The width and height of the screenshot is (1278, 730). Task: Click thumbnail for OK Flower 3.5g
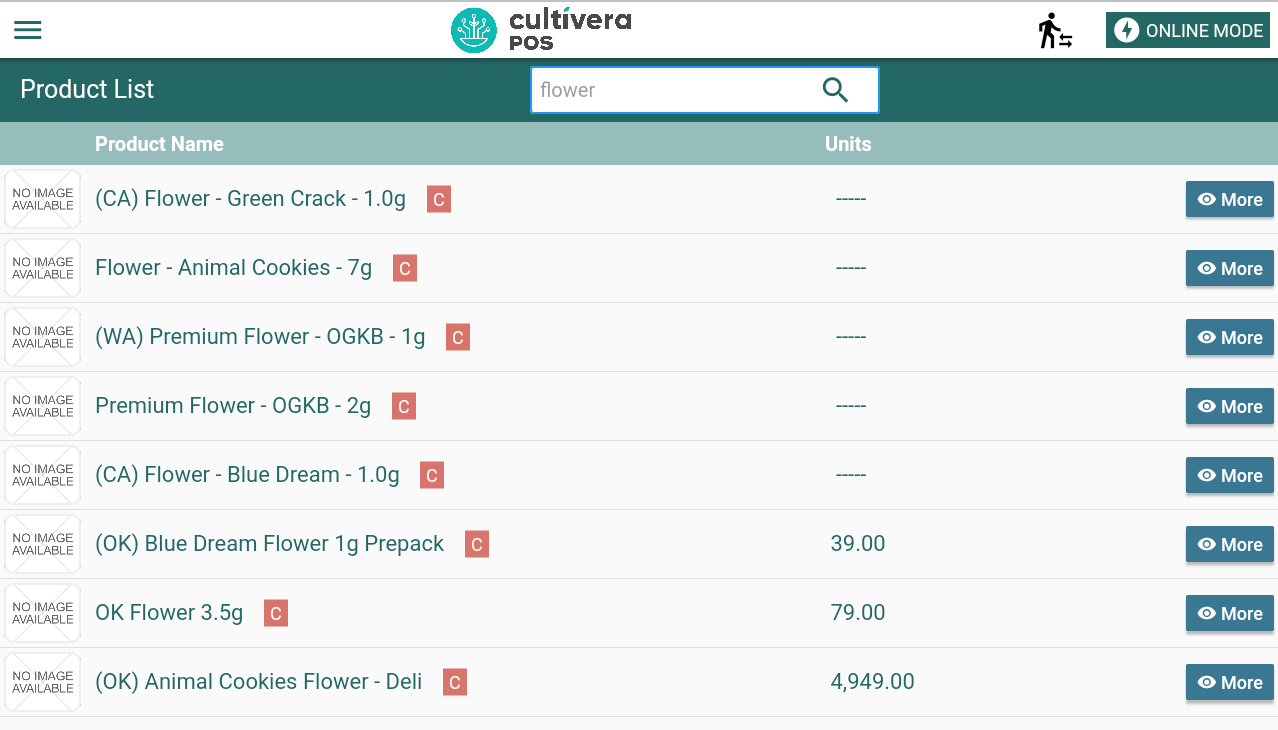click(43, 613)
